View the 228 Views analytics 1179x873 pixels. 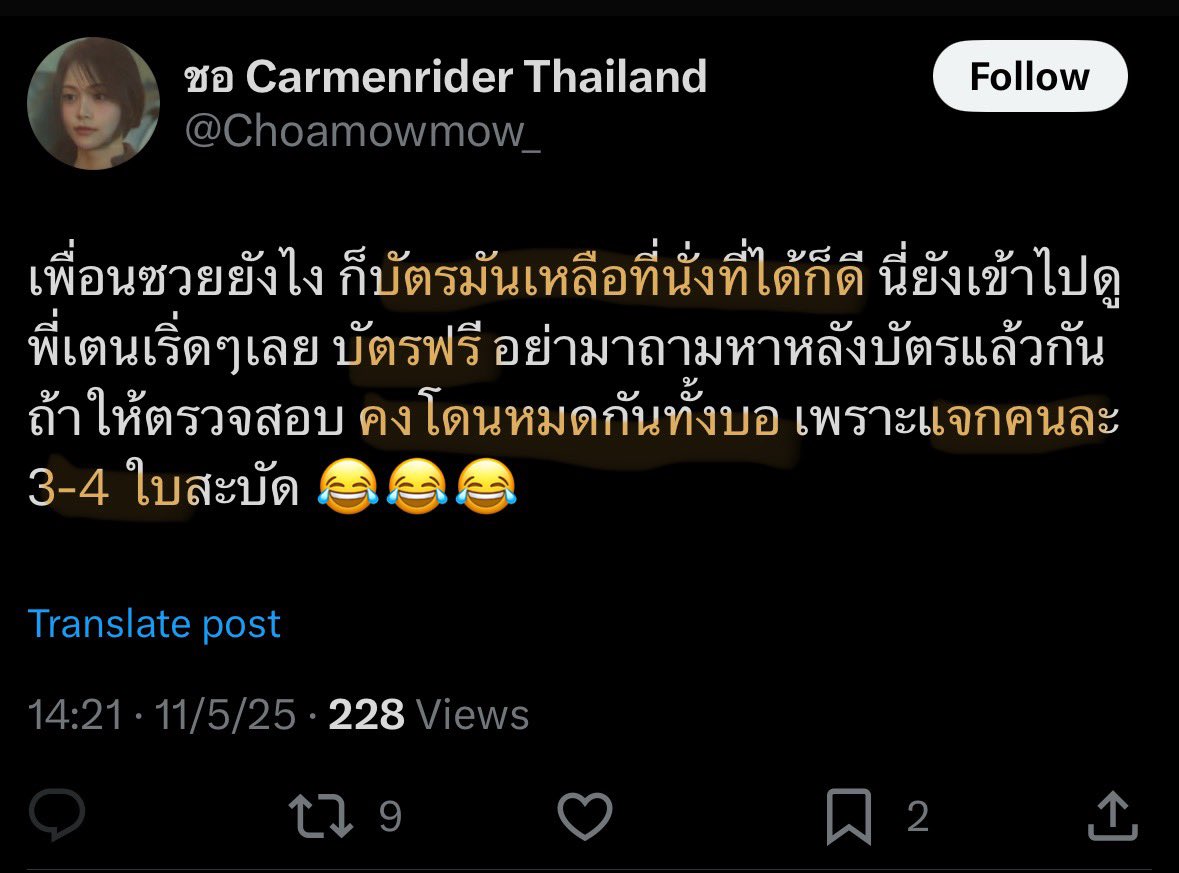429,714
